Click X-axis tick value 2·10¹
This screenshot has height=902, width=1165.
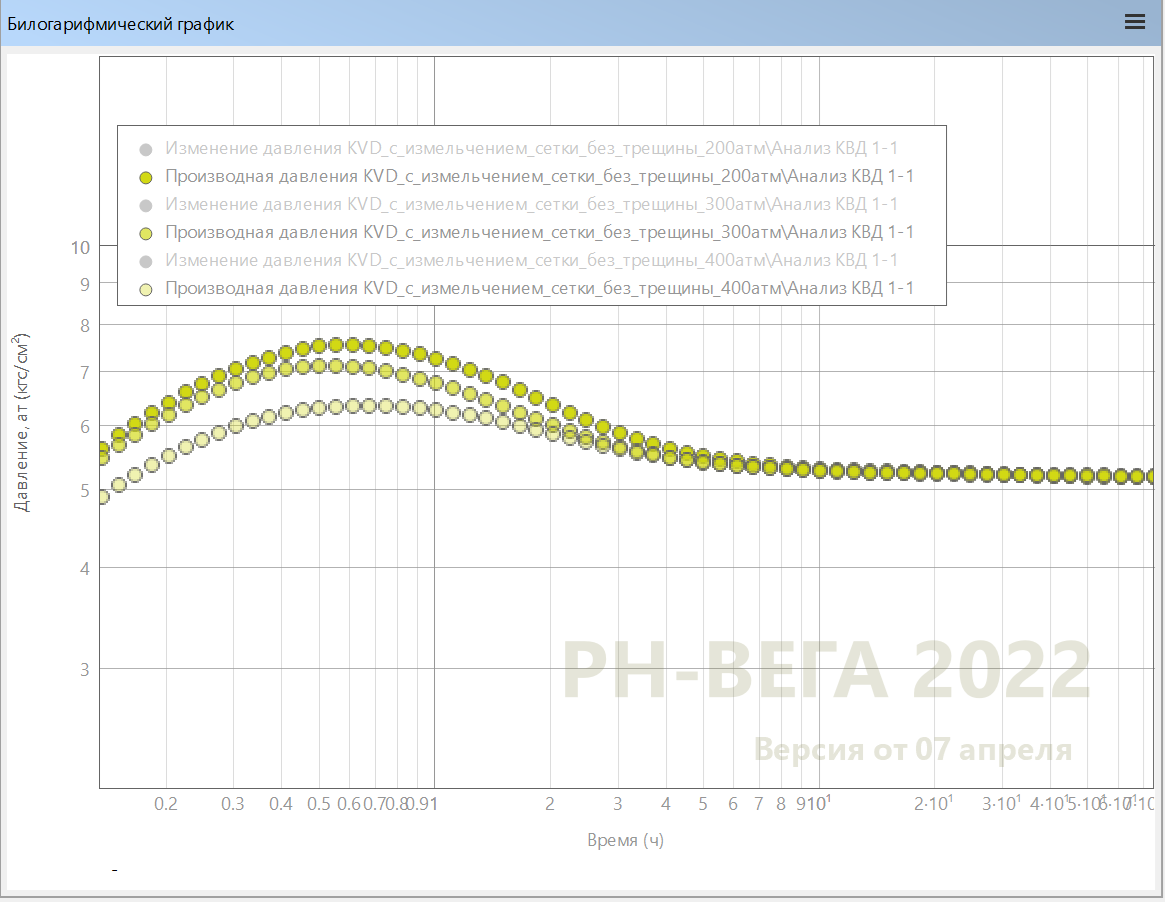[x=934, y=803]
